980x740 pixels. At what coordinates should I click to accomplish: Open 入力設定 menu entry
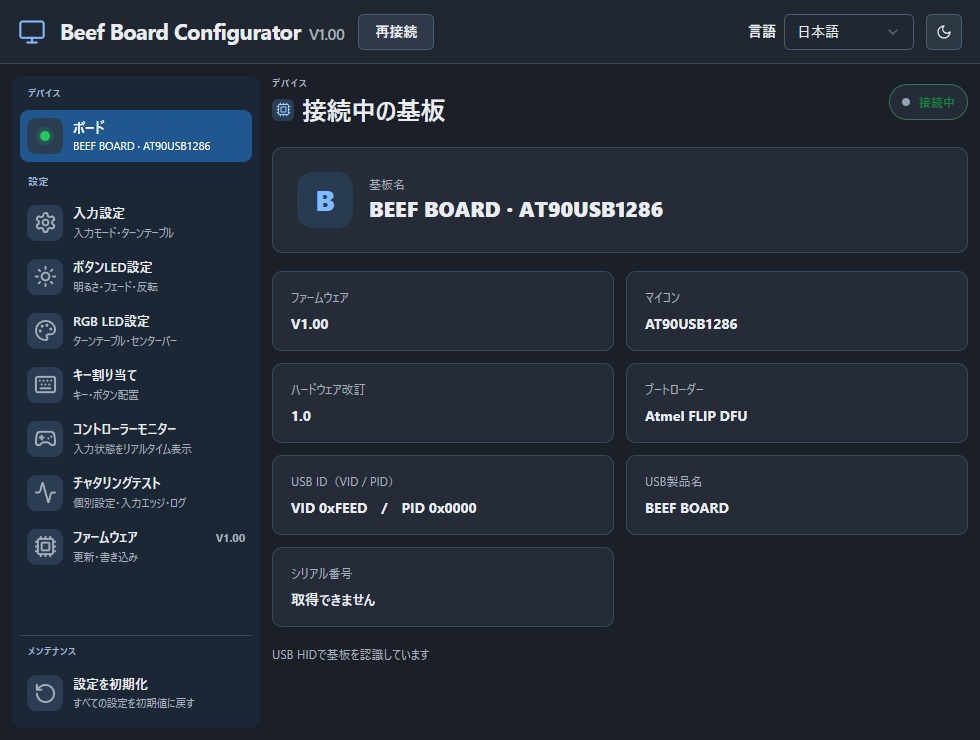tap(136, 222)
